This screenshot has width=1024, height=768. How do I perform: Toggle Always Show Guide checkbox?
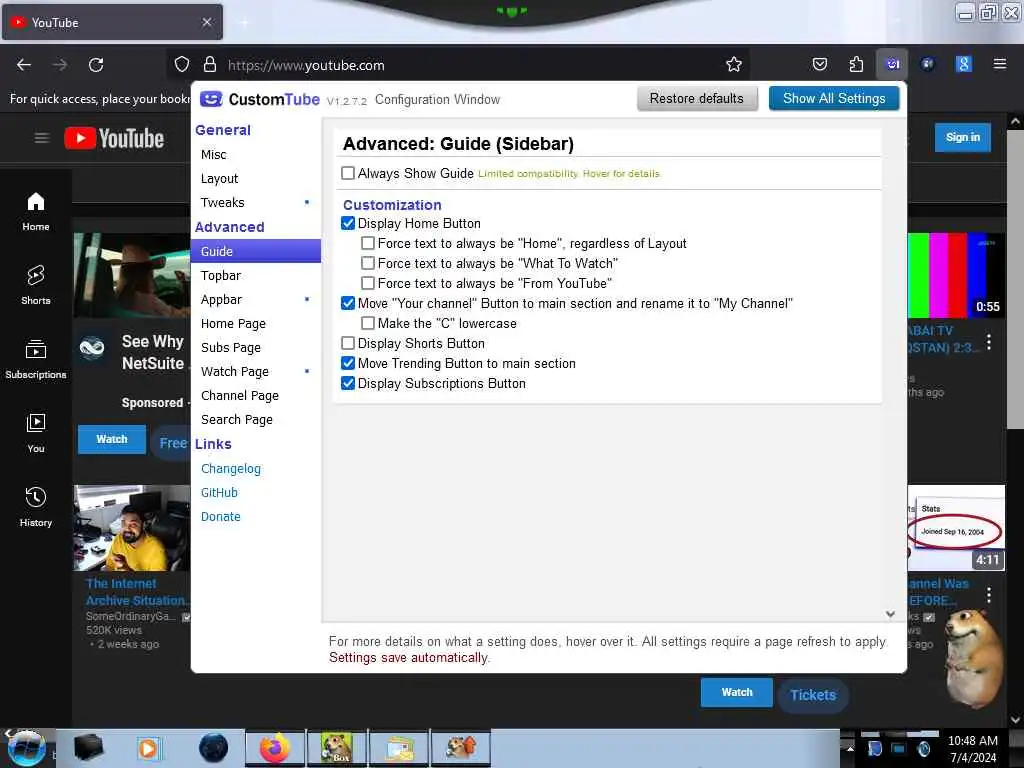348,173
